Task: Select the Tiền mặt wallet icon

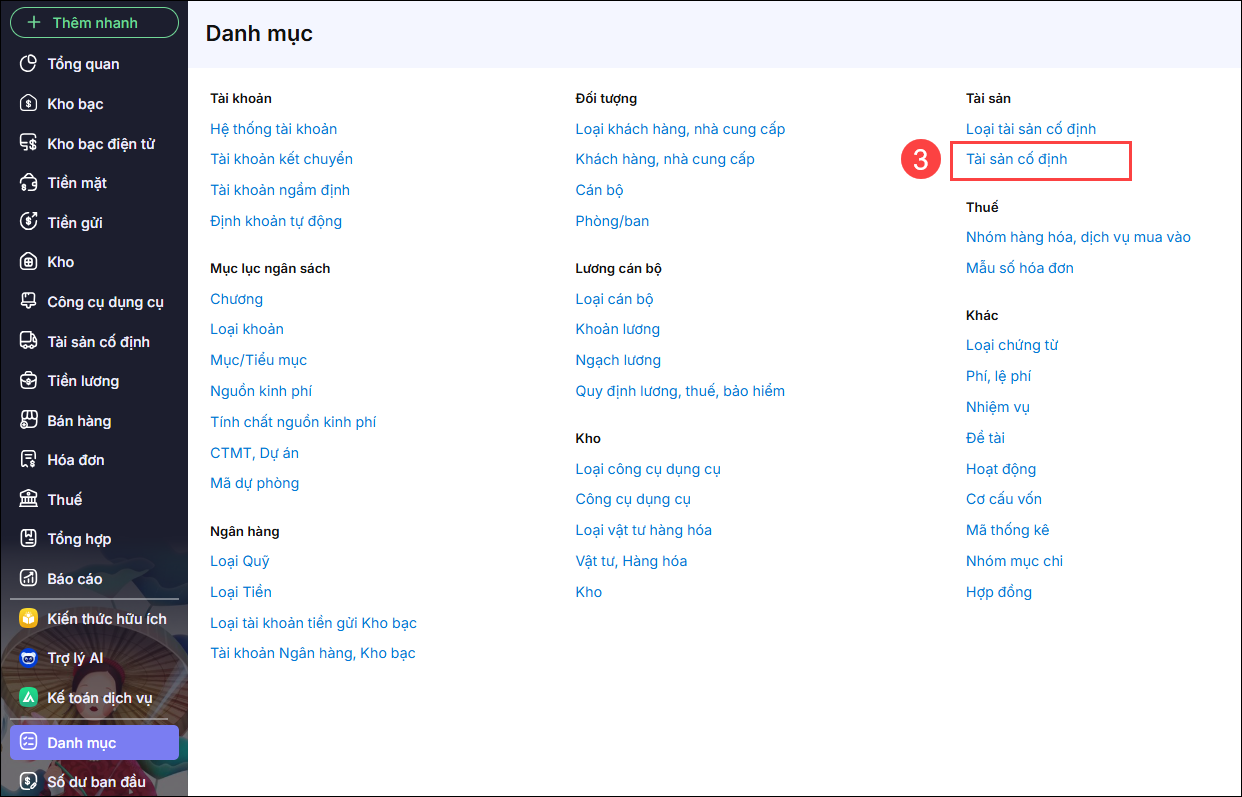Action: [x=29, y=183]
